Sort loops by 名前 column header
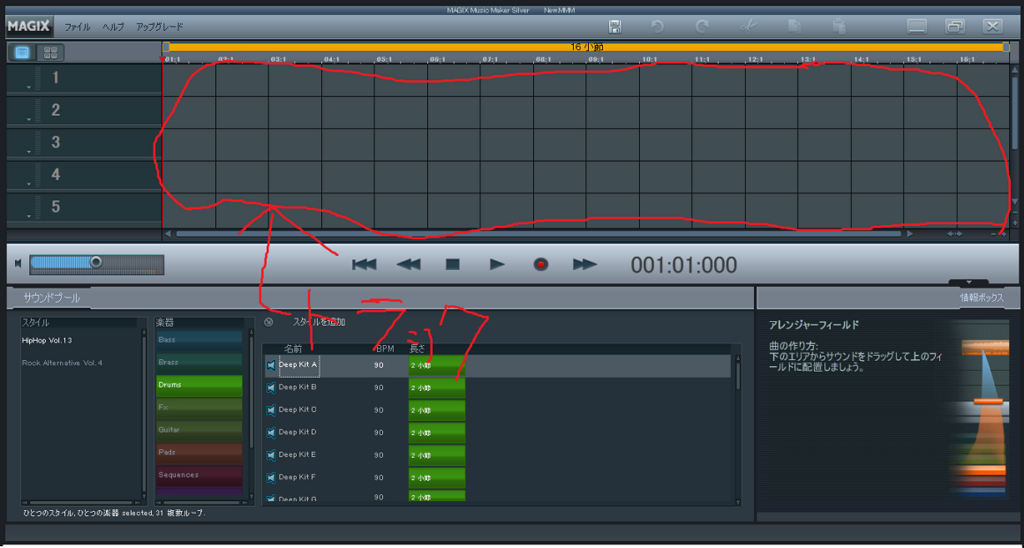The height and width of the screenshot is (548, 1024). click(x=293, y=349)
